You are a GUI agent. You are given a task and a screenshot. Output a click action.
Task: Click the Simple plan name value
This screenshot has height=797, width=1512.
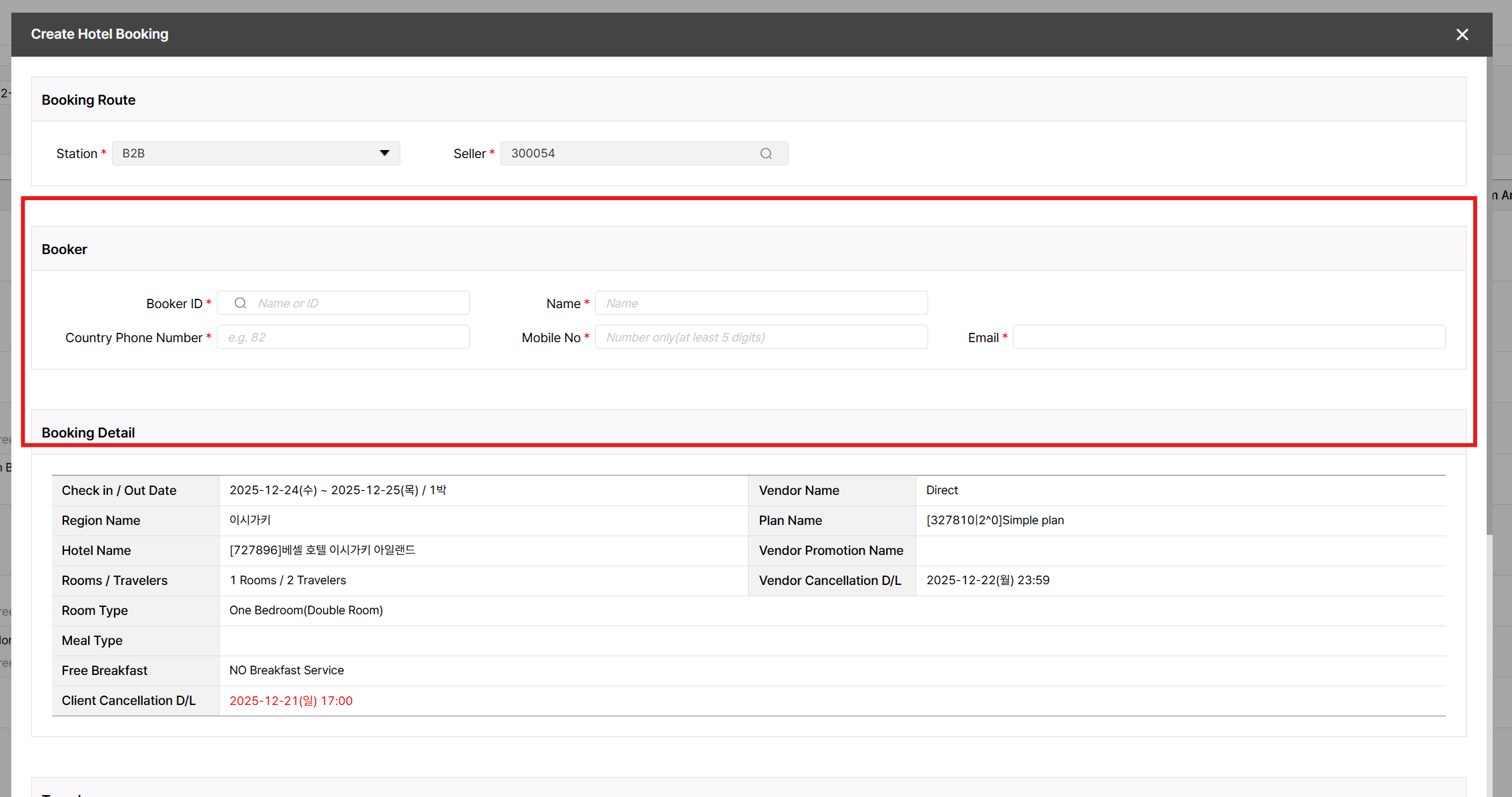995,520
